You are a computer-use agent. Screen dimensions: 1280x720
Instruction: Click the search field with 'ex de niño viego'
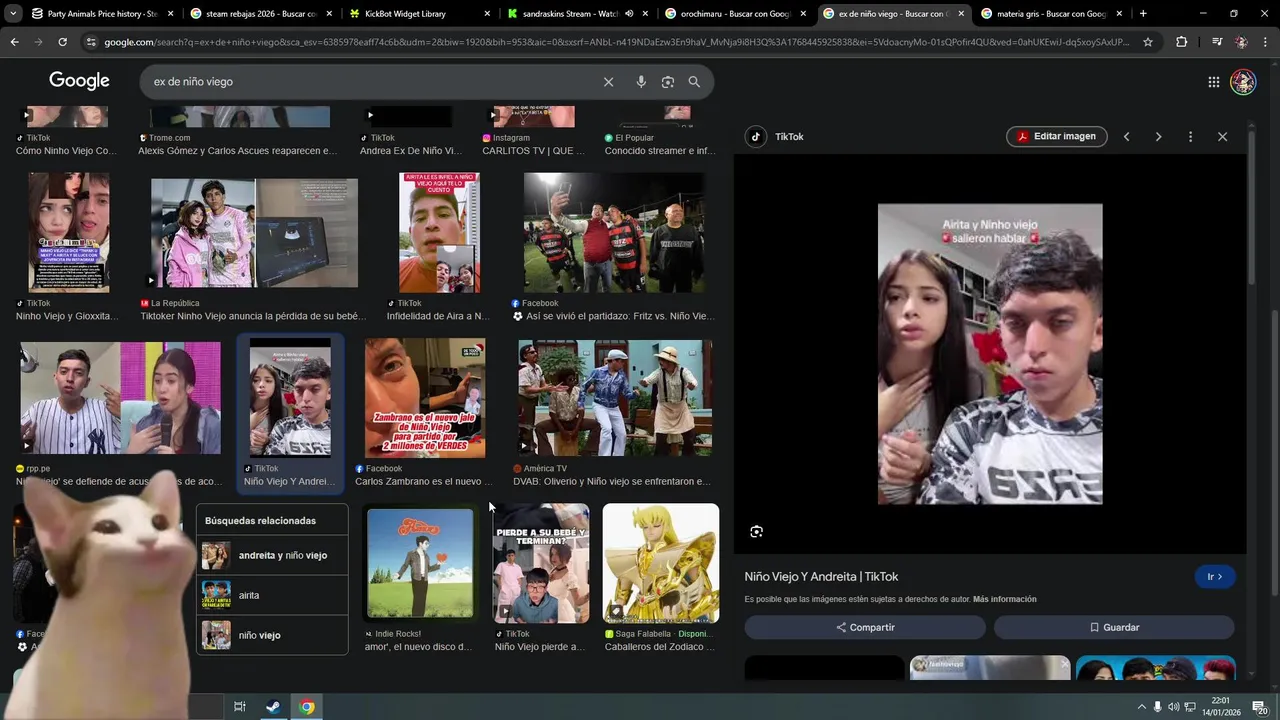[x=370, y=82]
